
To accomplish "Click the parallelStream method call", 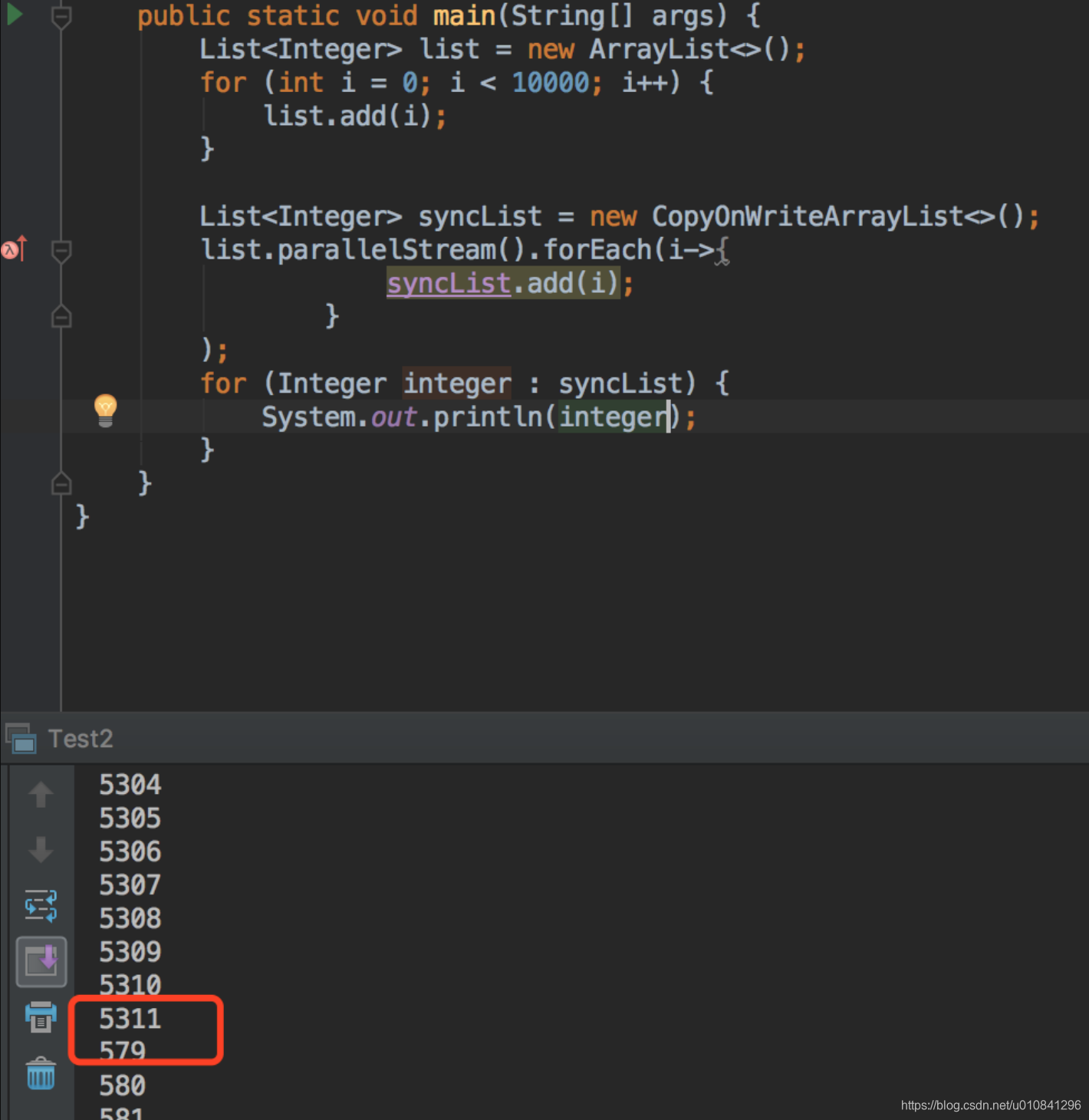I will (x=387, y=249).
